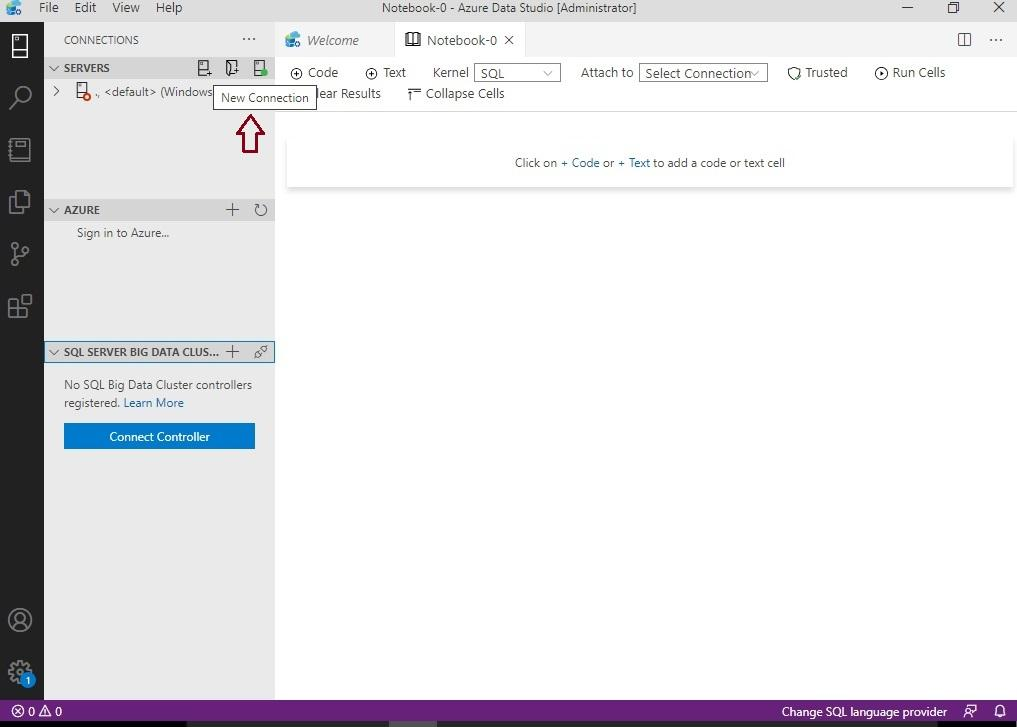
Task: Switch to the Welcome tab
Action: [x=332, y=40]
